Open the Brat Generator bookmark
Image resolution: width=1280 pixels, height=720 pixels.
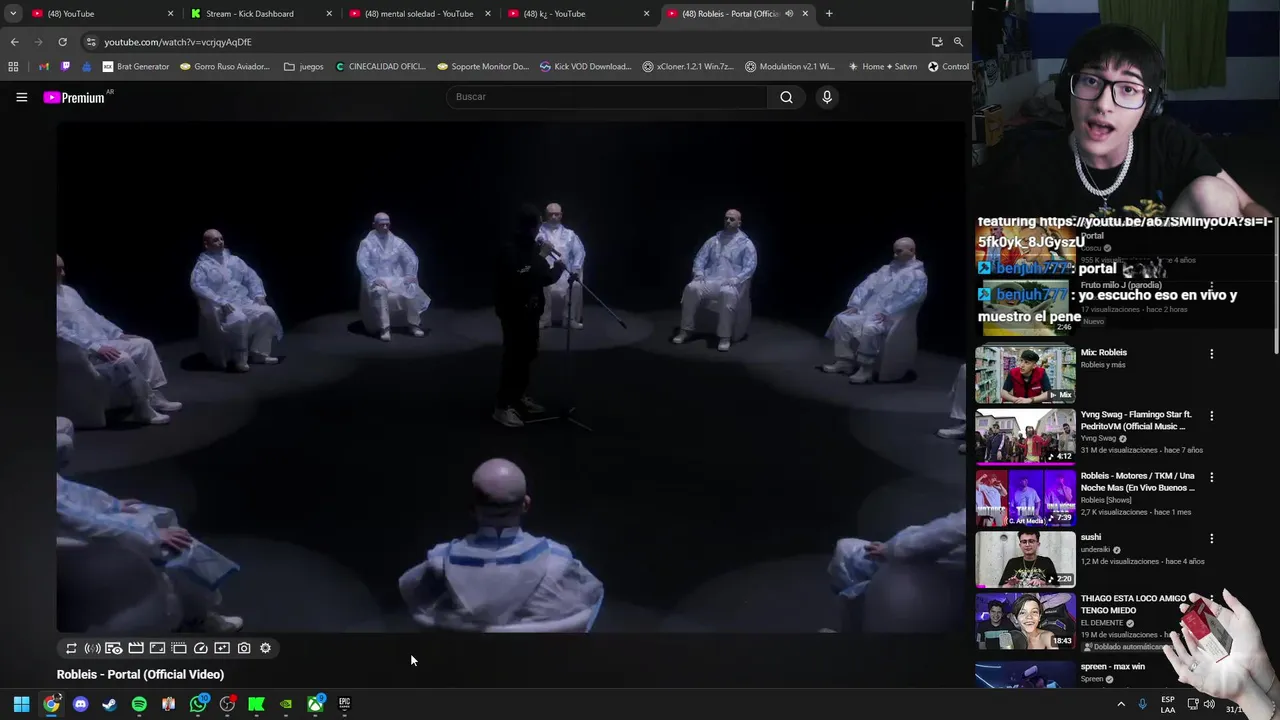136,67
